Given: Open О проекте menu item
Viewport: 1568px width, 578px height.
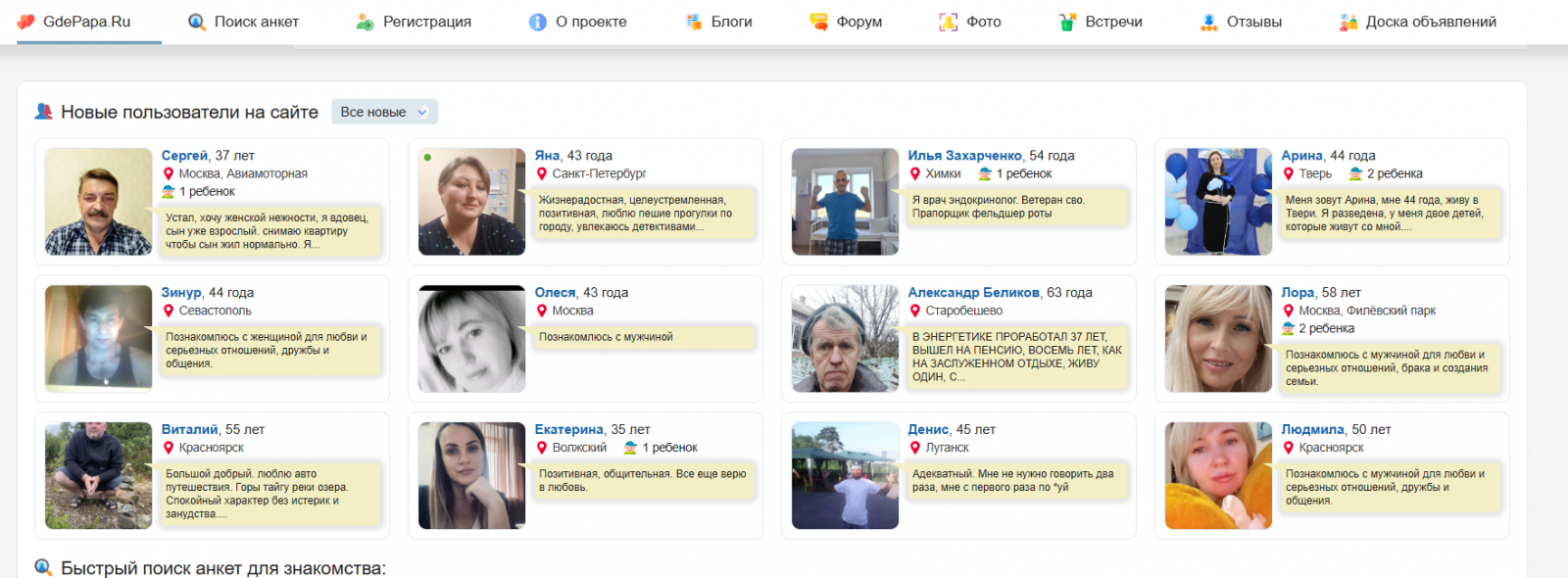Looking at the screenshot, I should (x=578, y=22).
